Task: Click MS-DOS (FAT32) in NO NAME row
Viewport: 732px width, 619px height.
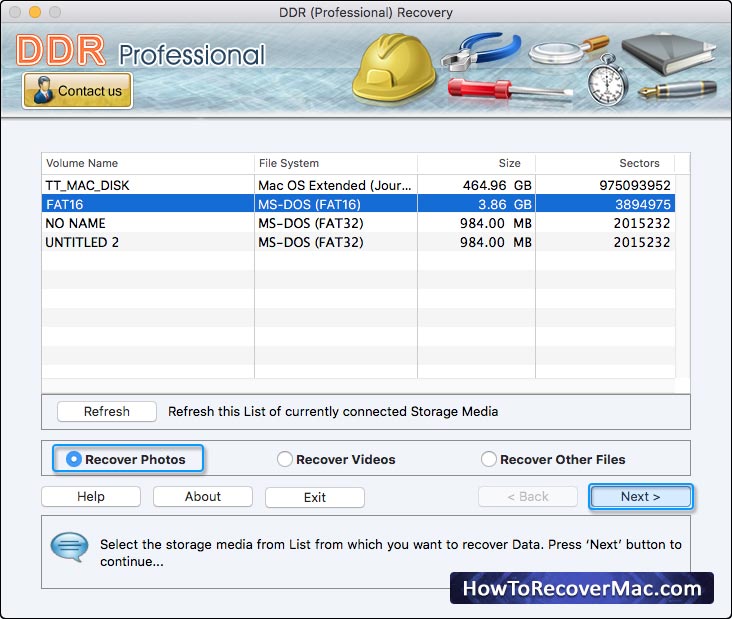Action: [x=311, y=223]
